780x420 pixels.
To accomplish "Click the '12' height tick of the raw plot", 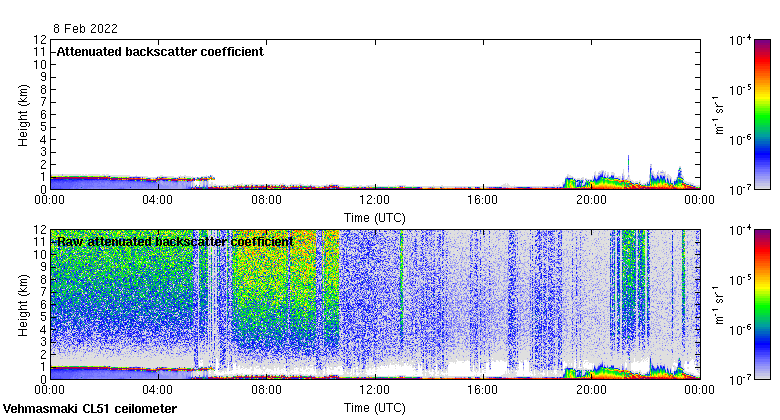I will click(40, 229).
